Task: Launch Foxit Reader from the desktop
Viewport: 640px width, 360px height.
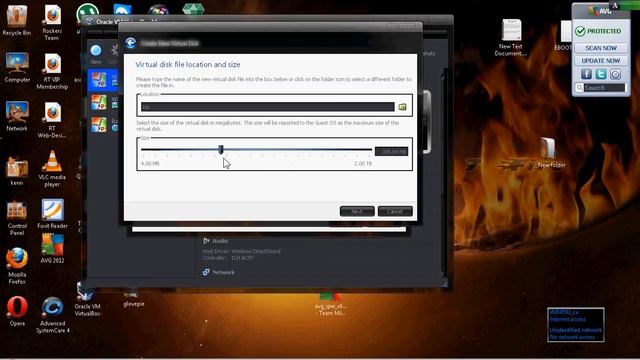Action: point(52,214)
